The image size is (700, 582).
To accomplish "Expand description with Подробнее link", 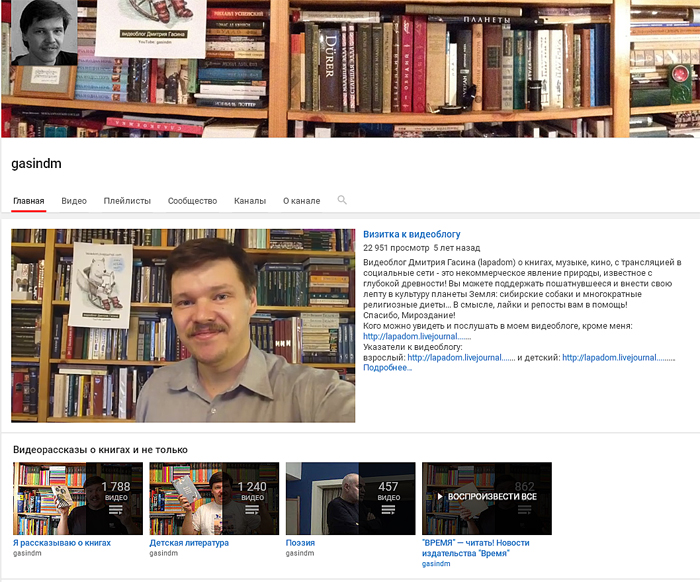I will pos(387,368).
